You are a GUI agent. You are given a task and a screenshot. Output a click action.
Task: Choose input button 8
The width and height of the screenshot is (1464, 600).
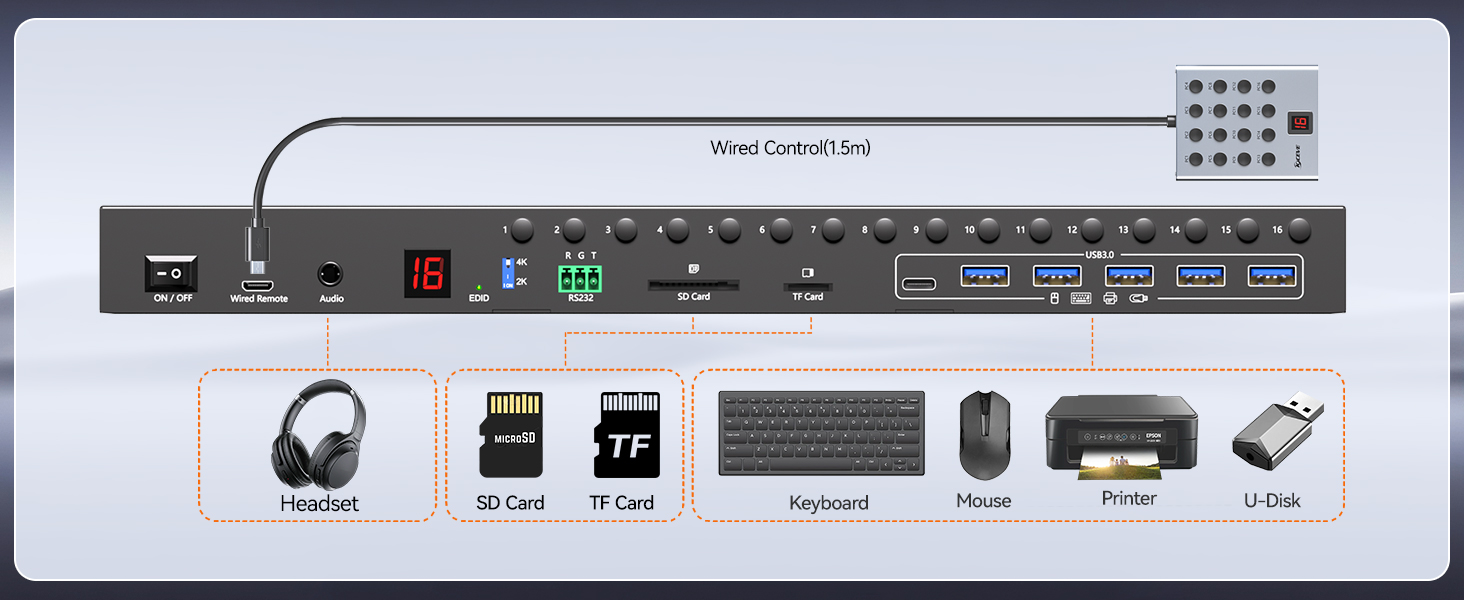coord(885,230)
